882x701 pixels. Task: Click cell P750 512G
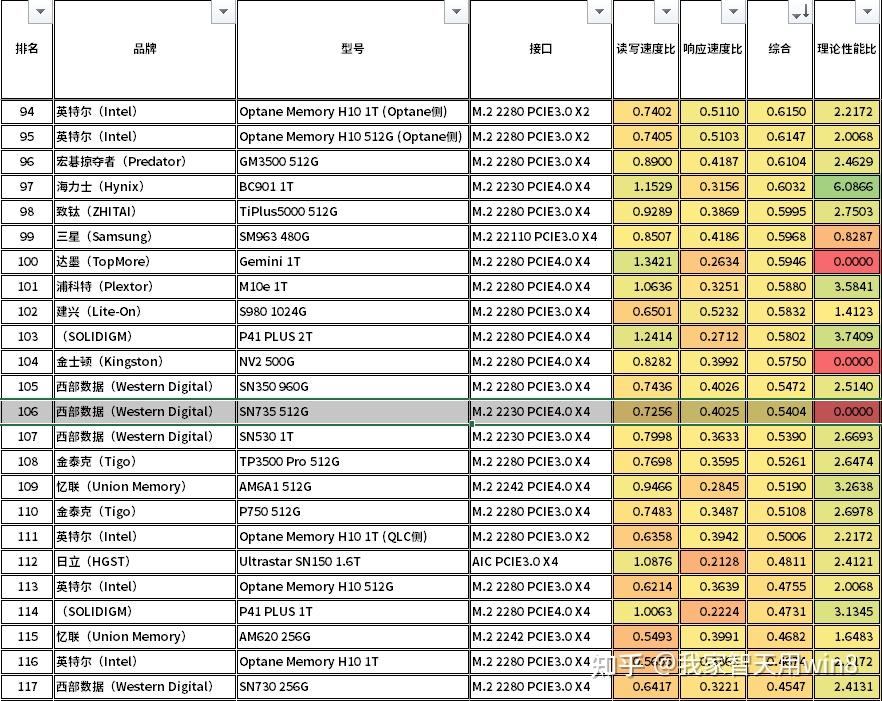(x=353, y=511)
